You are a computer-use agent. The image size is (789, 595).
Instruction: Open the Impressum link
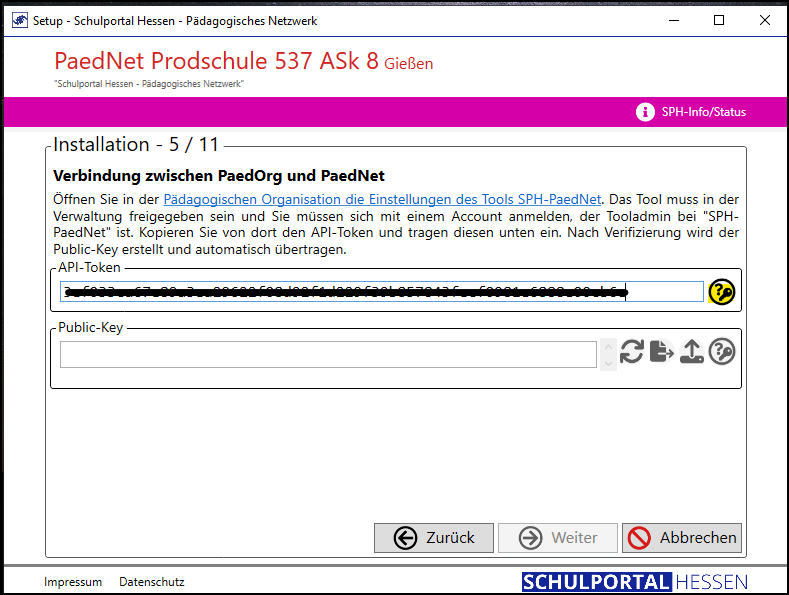pos(73,582)
